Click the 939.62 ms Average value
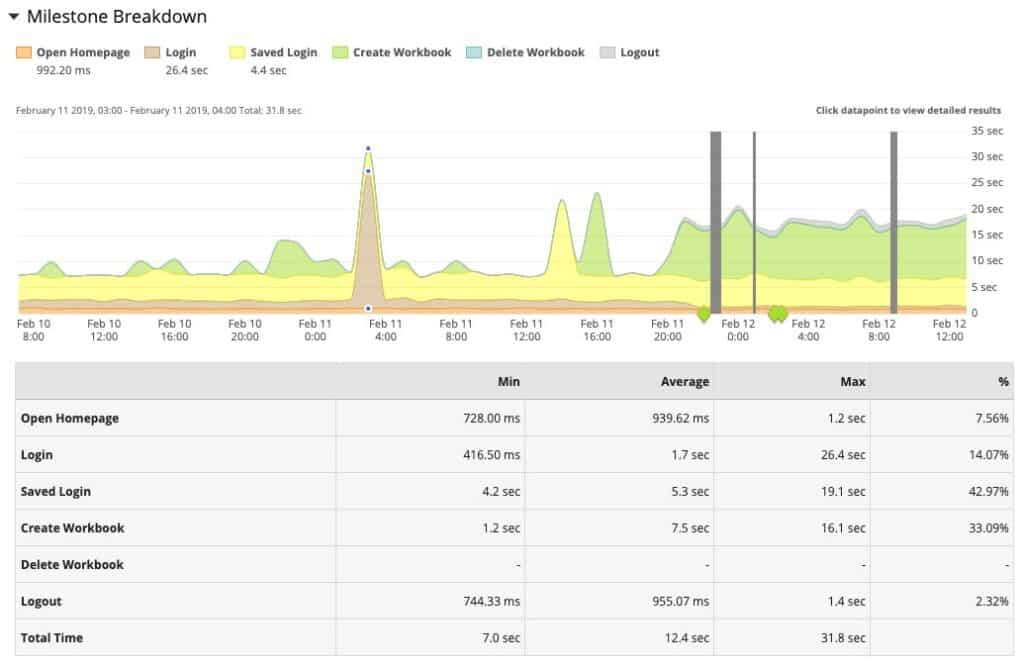Viewport: 1024px width, 667px height. (680, 418)
